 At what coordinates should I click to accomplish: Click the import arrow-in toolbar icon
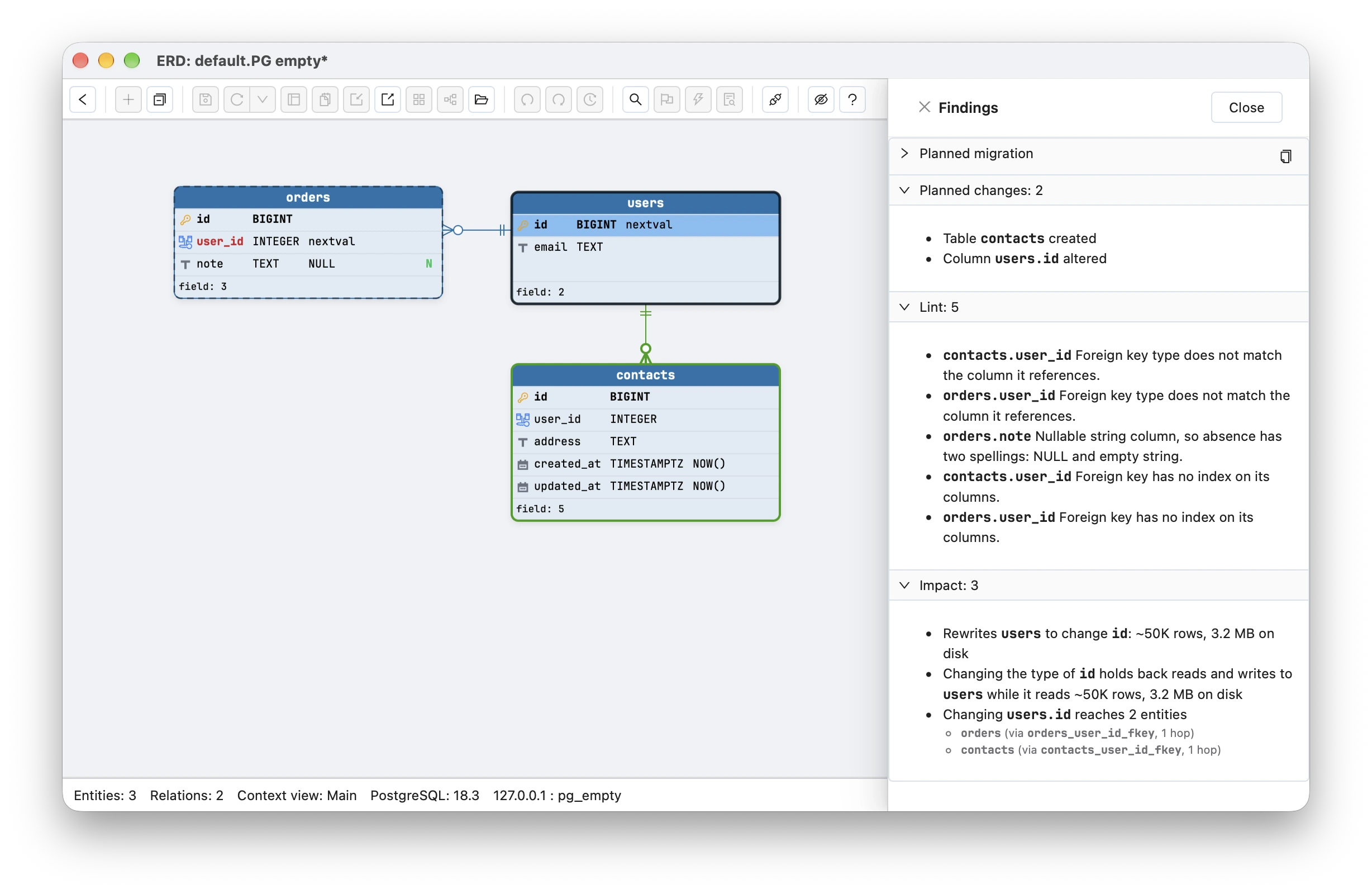point(356,100)
